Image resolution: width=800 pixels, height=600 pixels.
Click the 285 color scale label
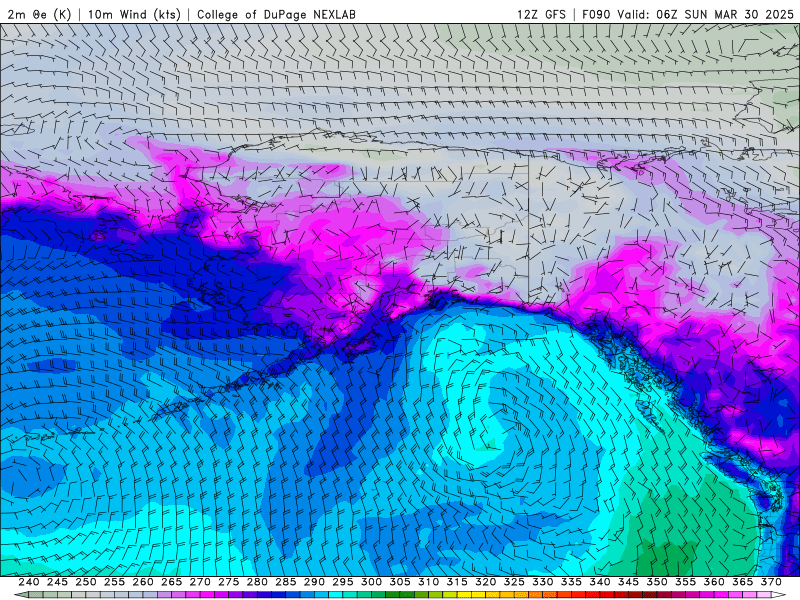[x=286, y=582]
